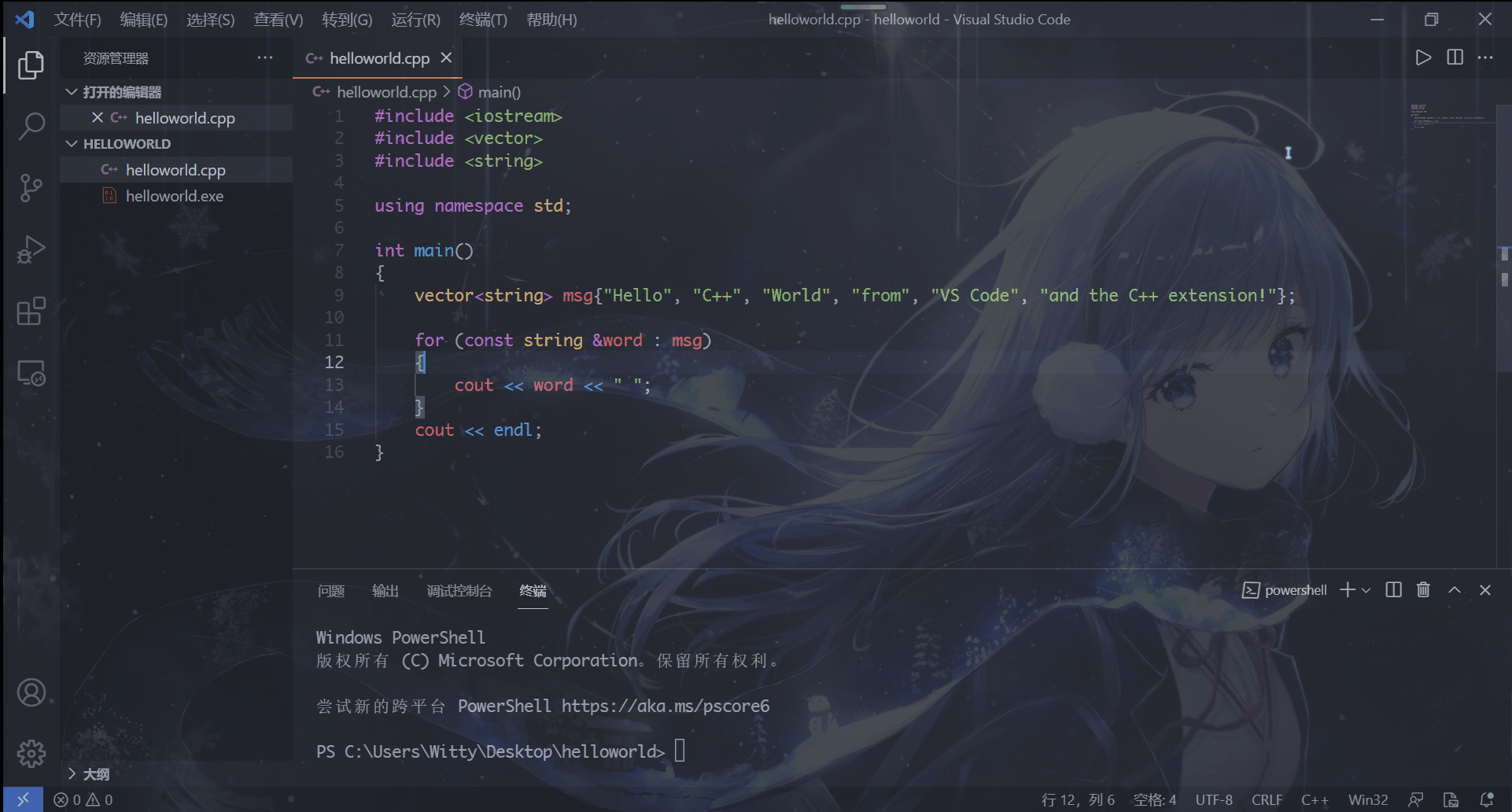1512x812 pixels.
Task: Change the UTF-8 encoding in status bar
Action: (x=1214, y=799)
